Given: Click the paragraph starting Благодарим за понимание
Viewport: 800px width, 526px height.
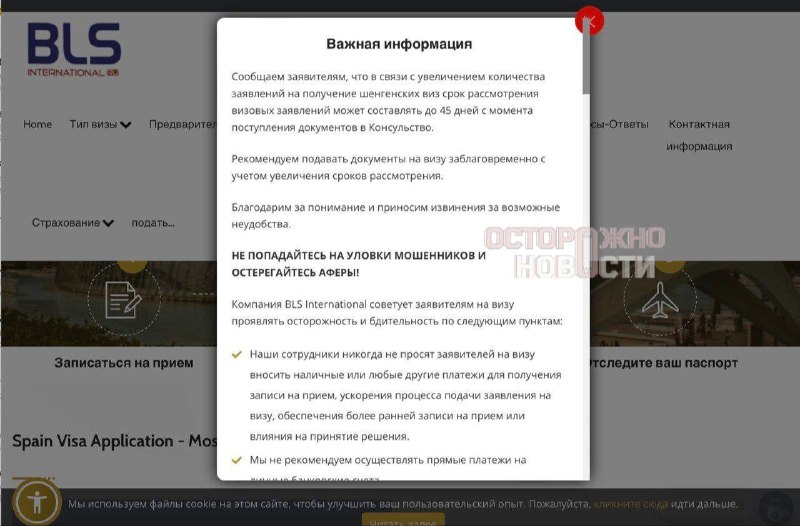Looking at the screenshot, I should 395,215.
